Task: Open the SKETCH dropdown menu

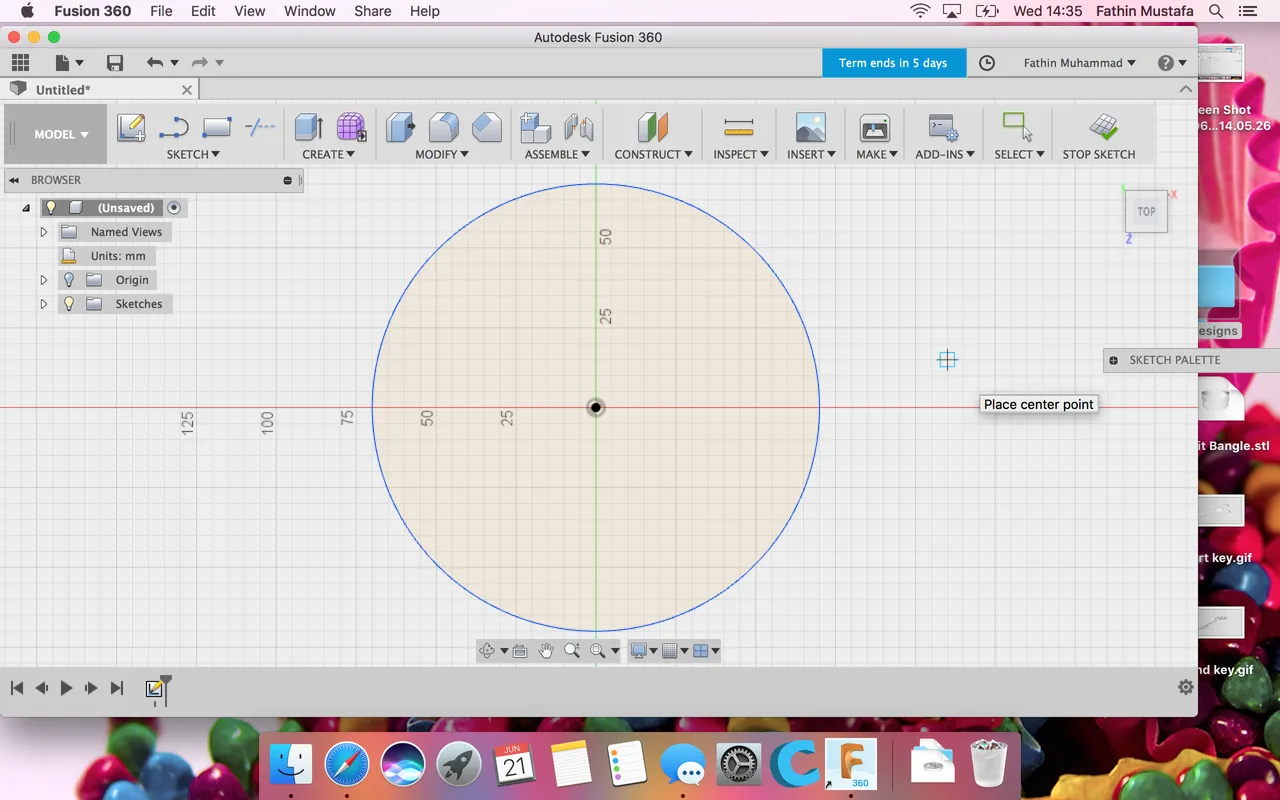Action: (193, 154)
